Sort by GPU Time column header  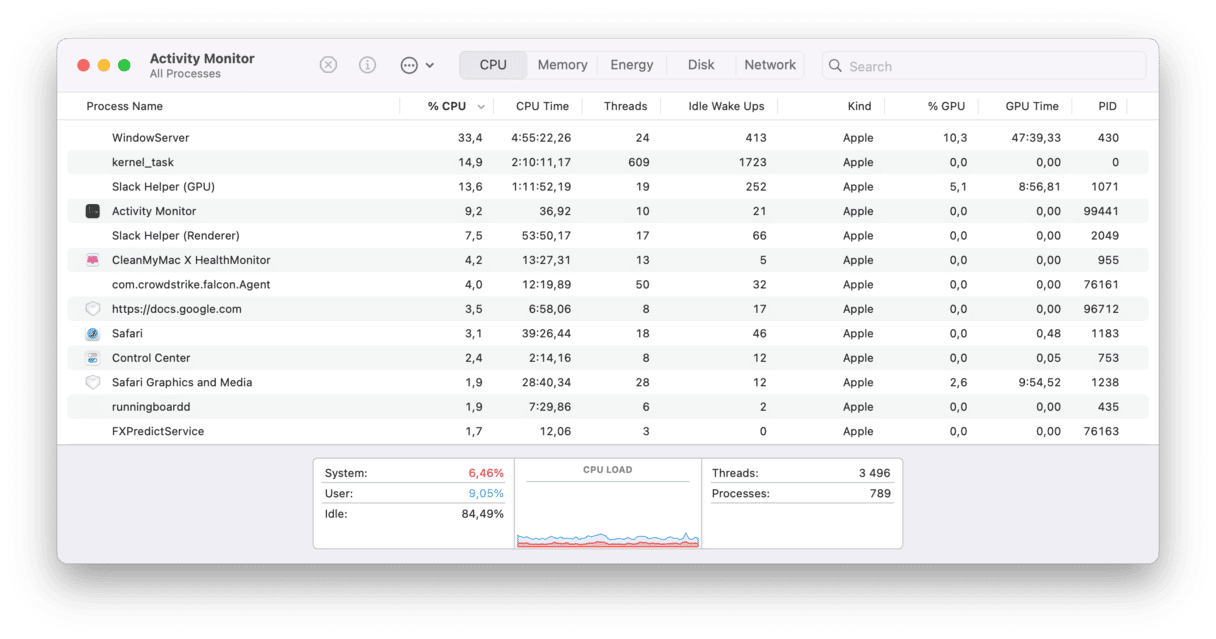pos(1032,106)
